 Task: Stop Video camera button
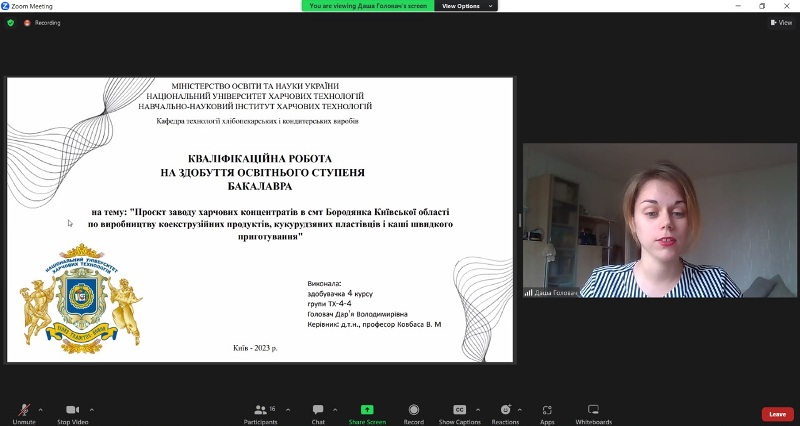72,414
